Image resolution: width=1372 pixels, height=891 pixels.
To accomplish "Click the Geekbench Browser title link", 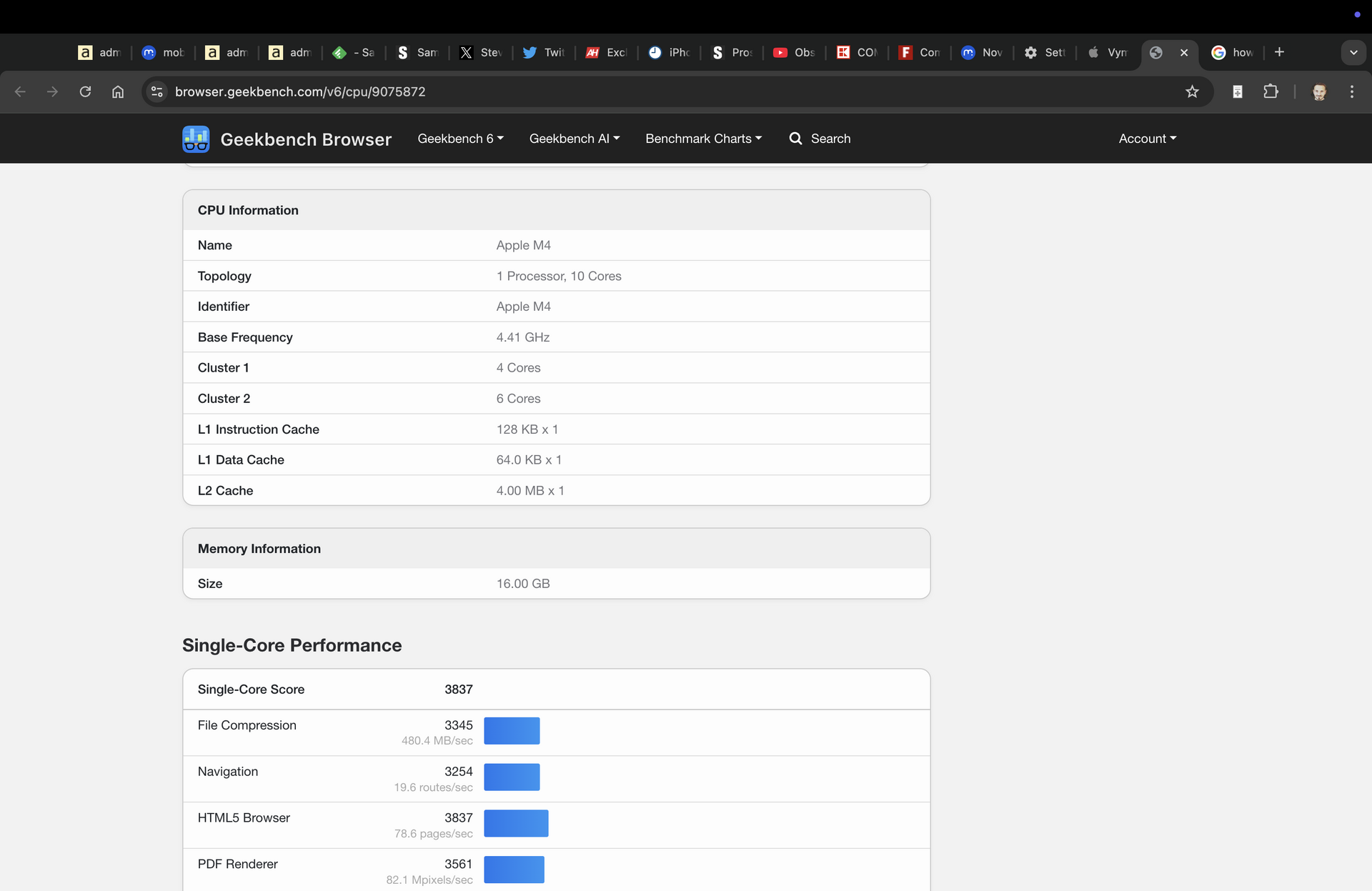I will click(x=306, y=139).
